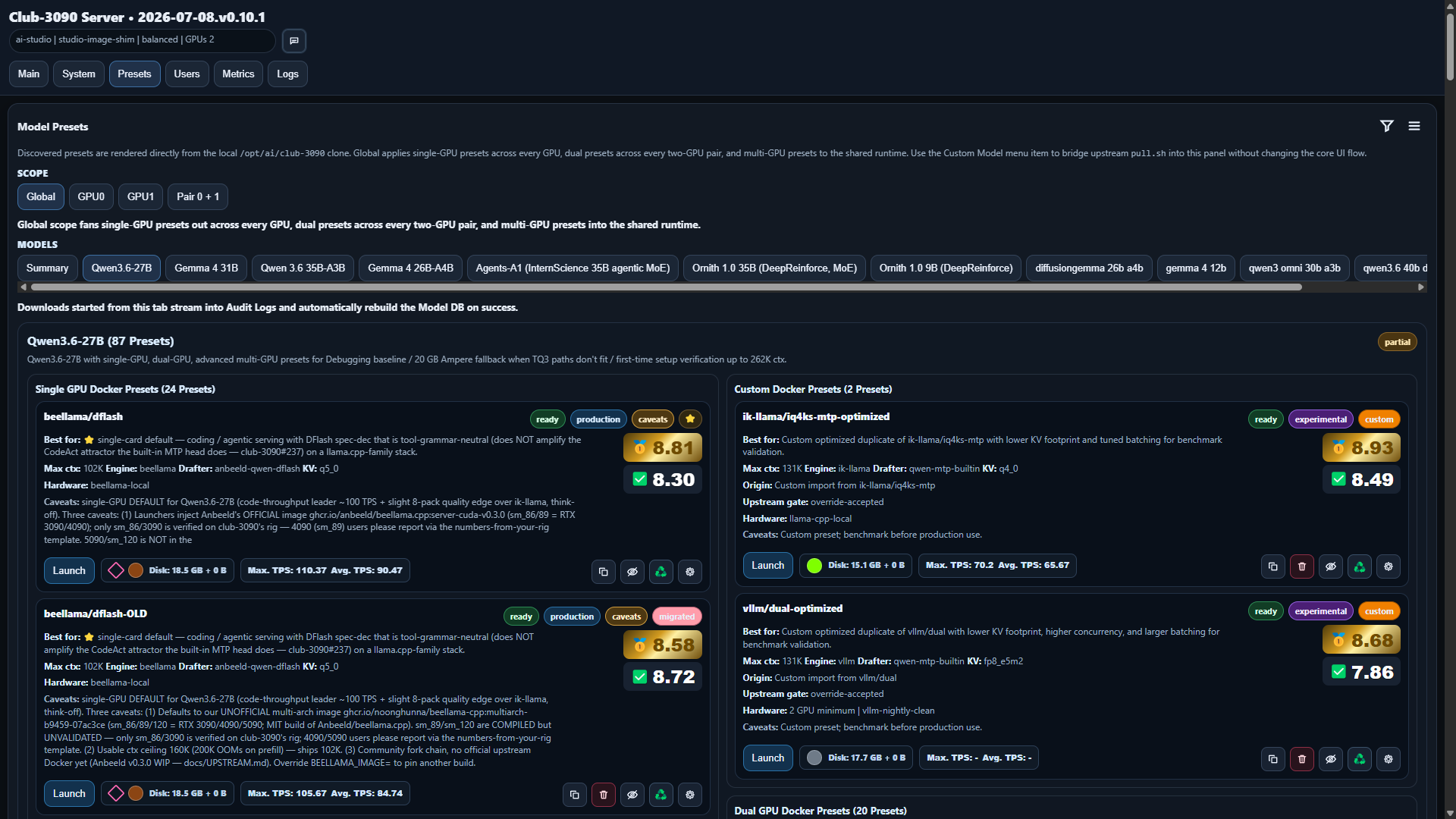Screen dimensions: 1456x819
Task: Launch the beellama/dflash preset
Action: coord(69,570)
